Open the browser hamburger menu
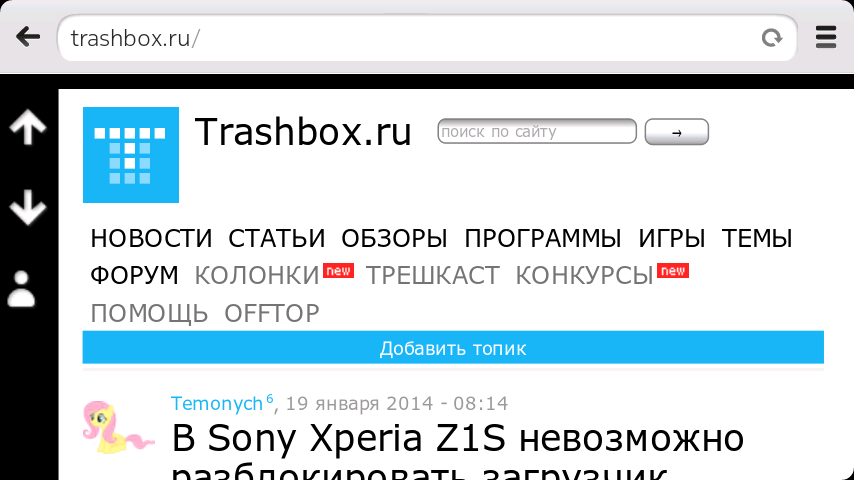 [x=826, y=38]
